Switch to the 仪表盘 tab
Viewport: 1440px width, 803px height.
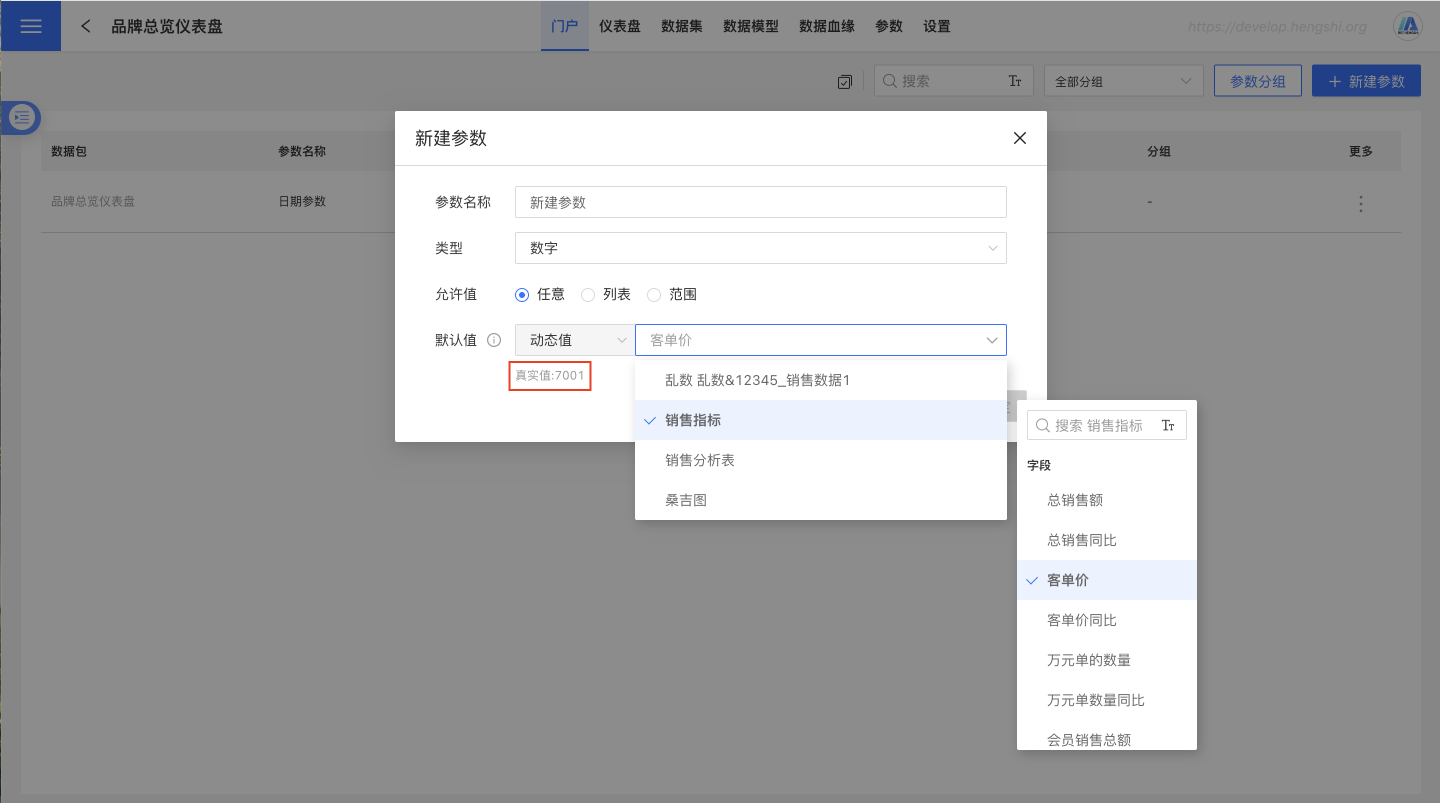point(619,26)
